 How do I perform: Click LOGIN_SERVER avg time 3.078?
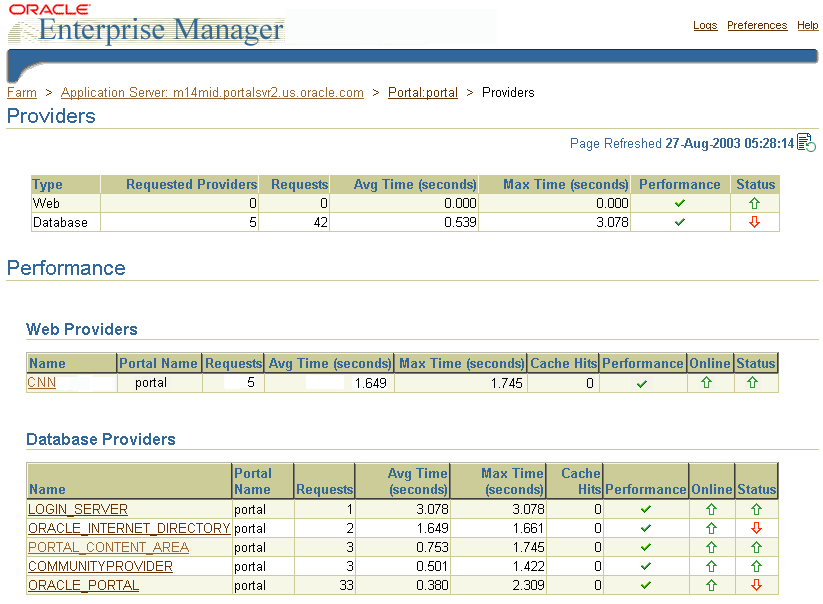(432, 509)
